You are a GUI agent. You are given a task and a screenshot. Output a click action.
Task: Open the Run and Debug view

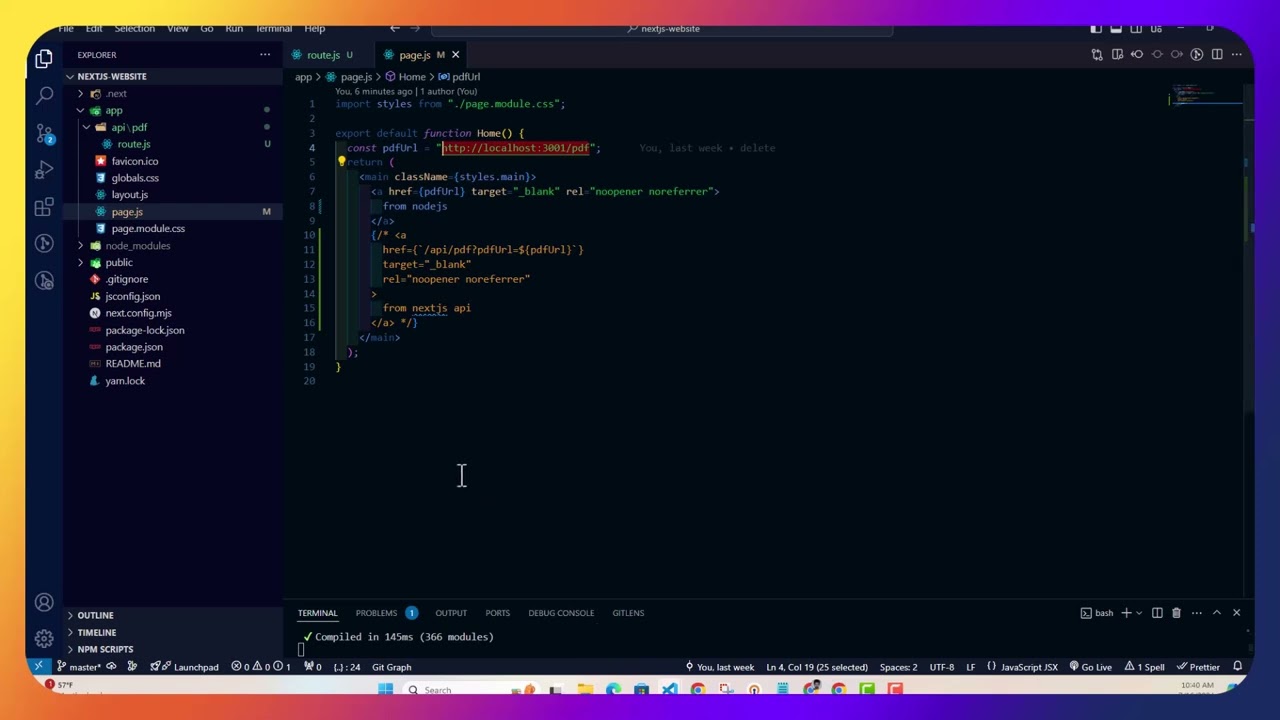pyautogui.click(x=44, y=170)
